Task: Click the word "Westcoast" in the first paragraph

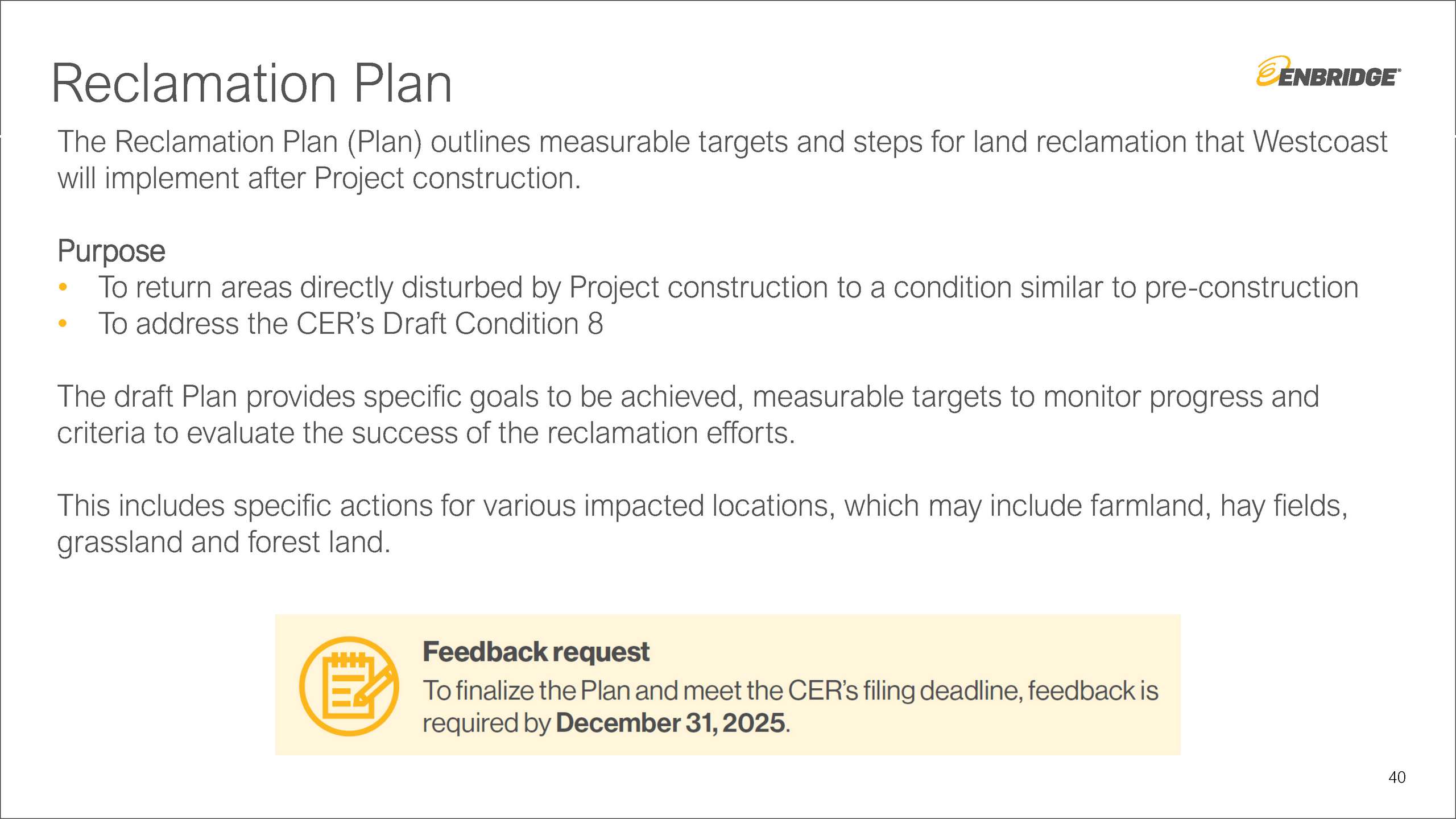Action: point(1320,142)
